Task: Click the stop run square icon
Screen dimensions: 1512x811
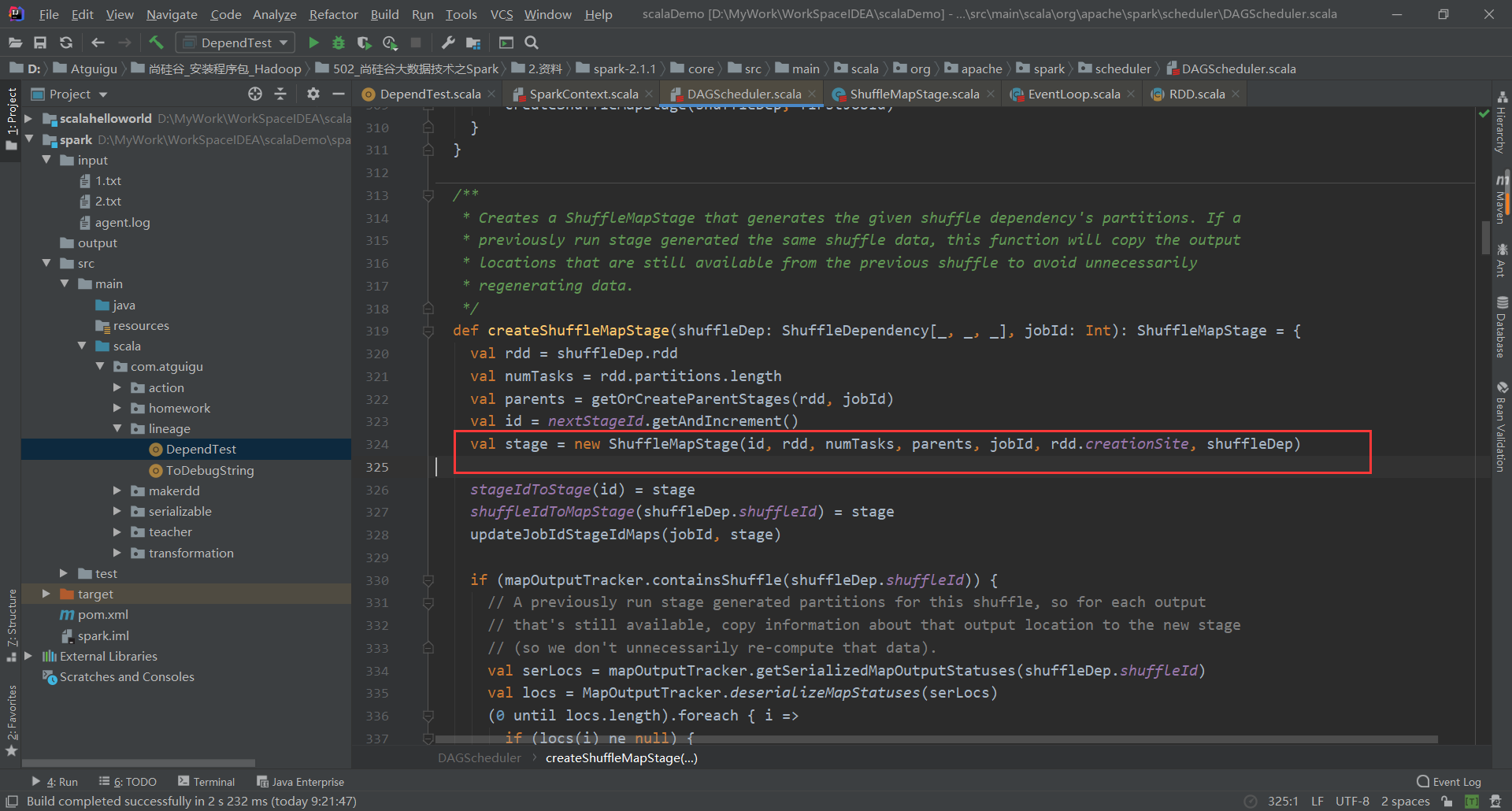Action: pos(416,43)
